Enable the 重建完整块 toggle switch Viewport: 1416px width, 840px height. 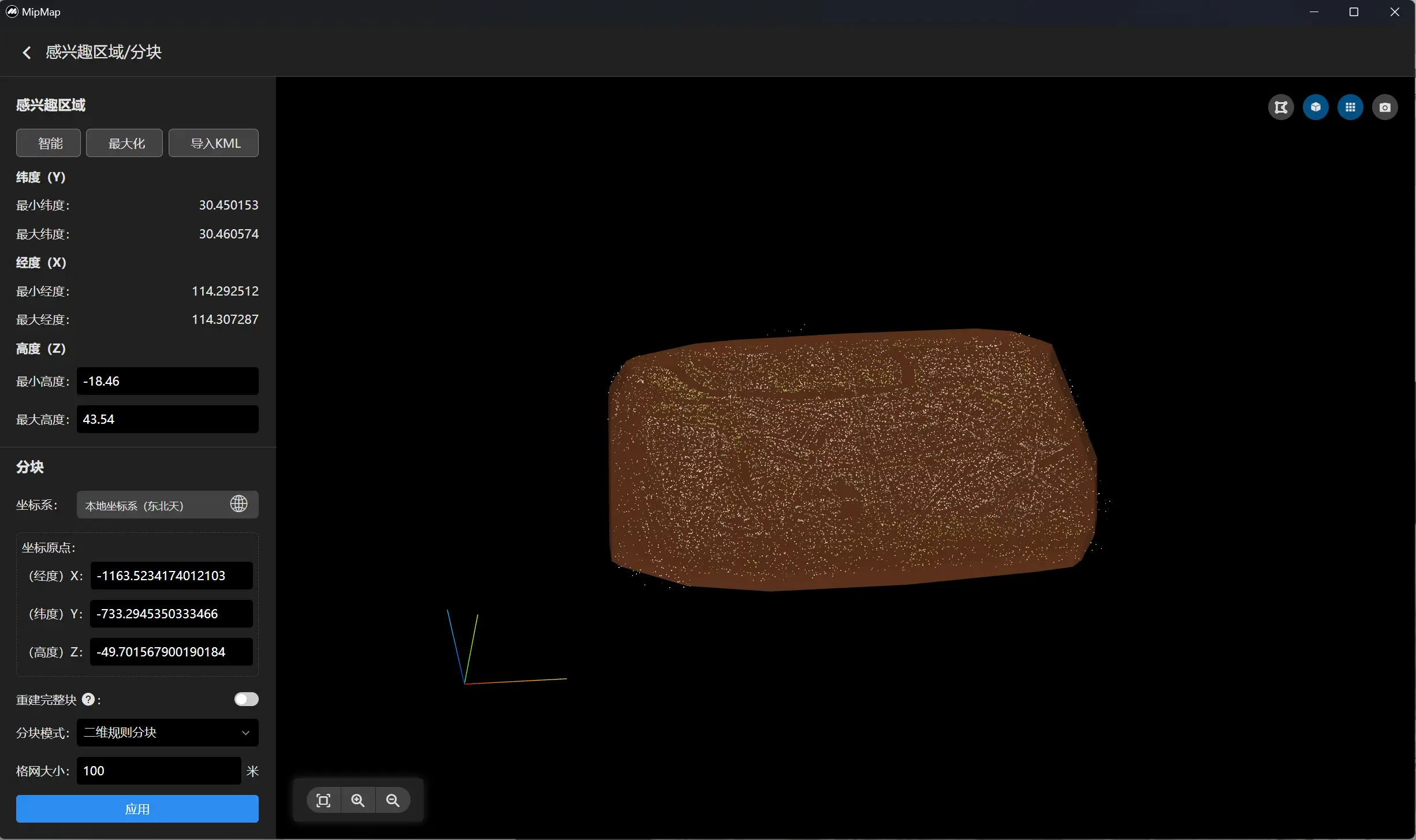[x=246, y=700]
